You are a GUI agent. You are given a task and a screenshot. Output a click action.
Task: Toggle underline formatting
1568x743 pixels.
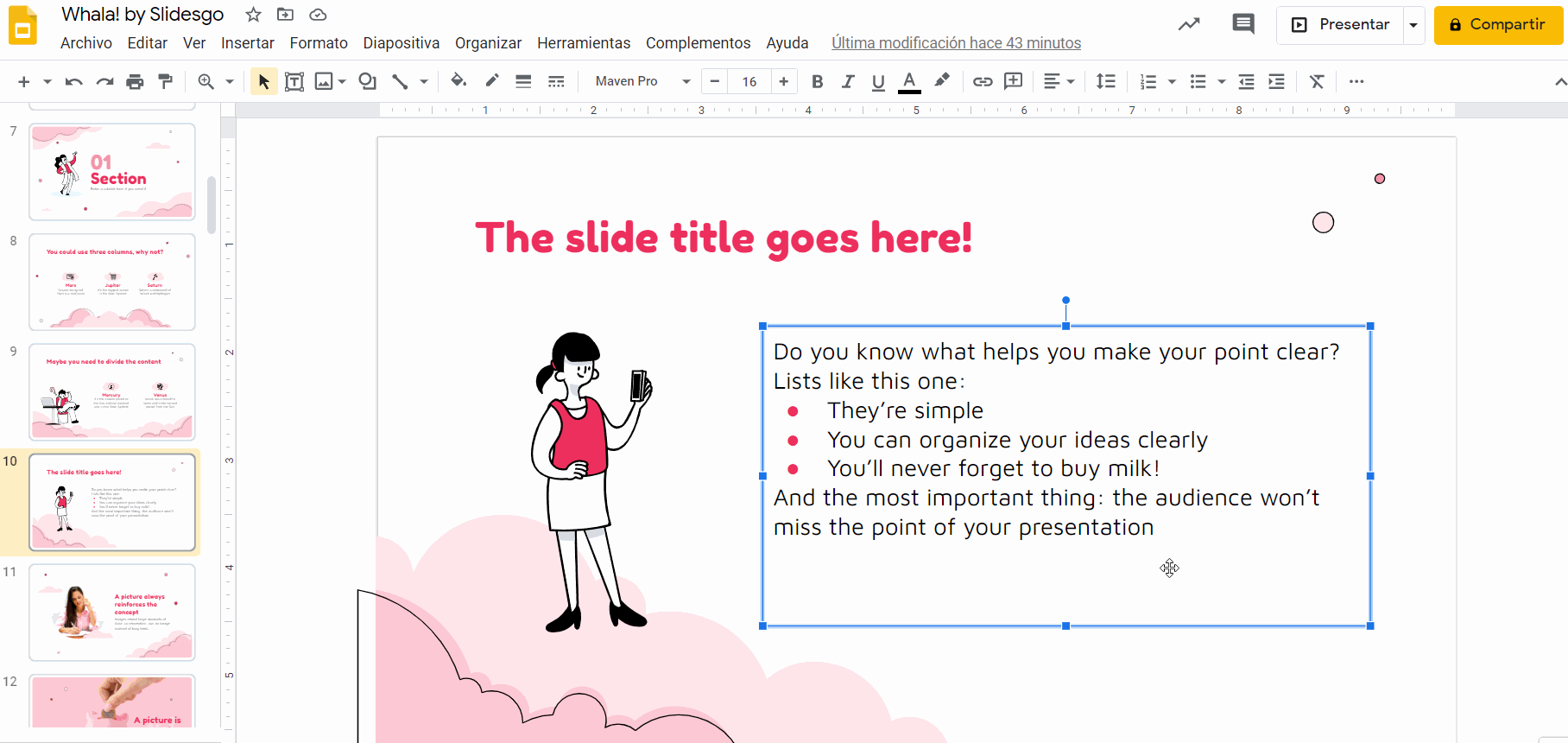[878, 81]
